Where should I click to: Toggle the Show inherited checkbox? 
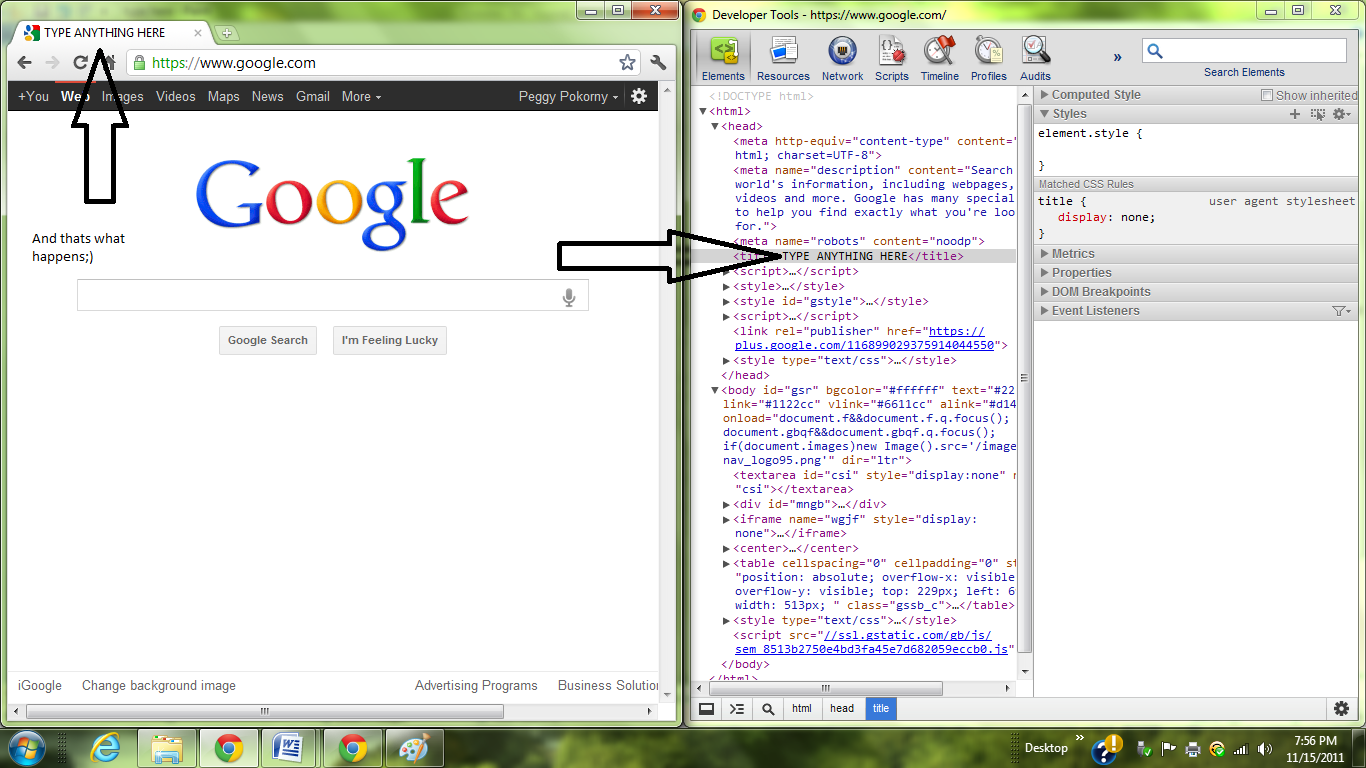[1267, 95]
